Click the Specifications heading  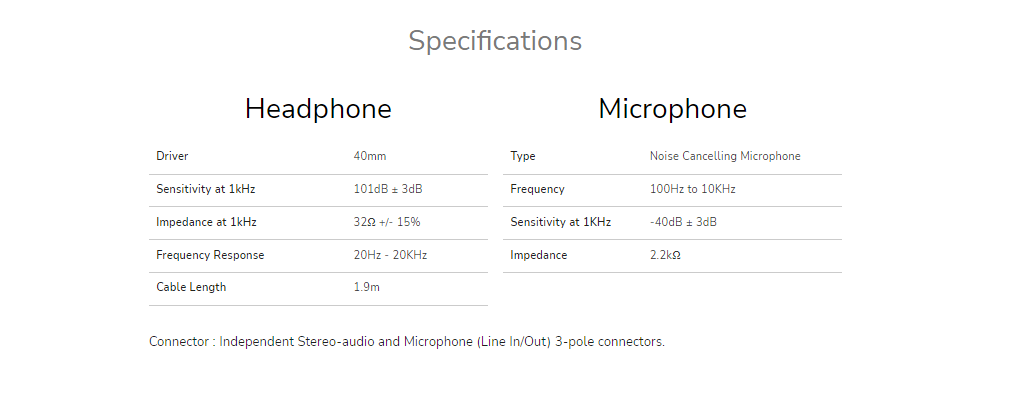click(x=494, y=41)
